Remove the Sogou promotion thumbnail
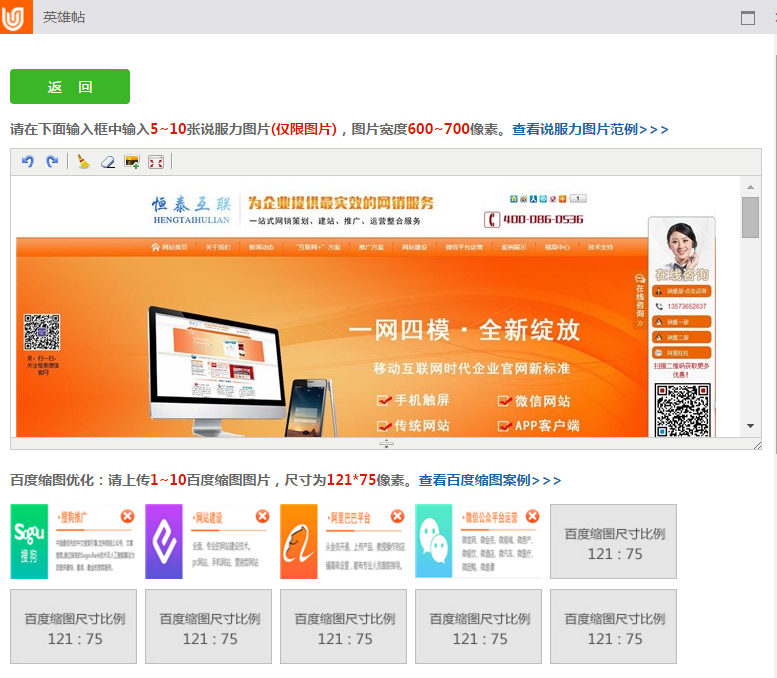Viewport: 777px width, 678px height. (x=127, y=516)
